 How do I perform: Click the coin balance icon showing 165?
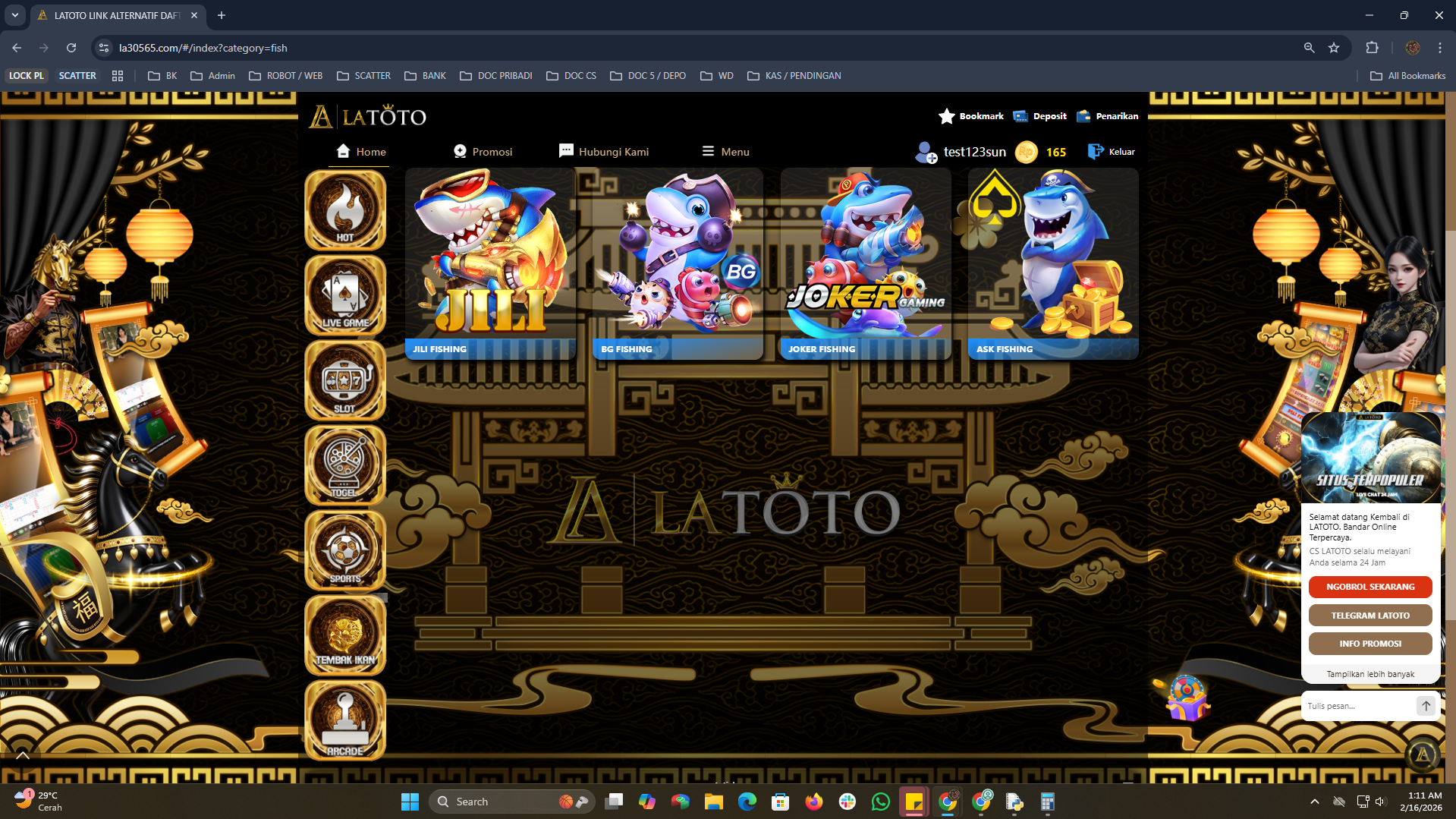coord(1026,153)
